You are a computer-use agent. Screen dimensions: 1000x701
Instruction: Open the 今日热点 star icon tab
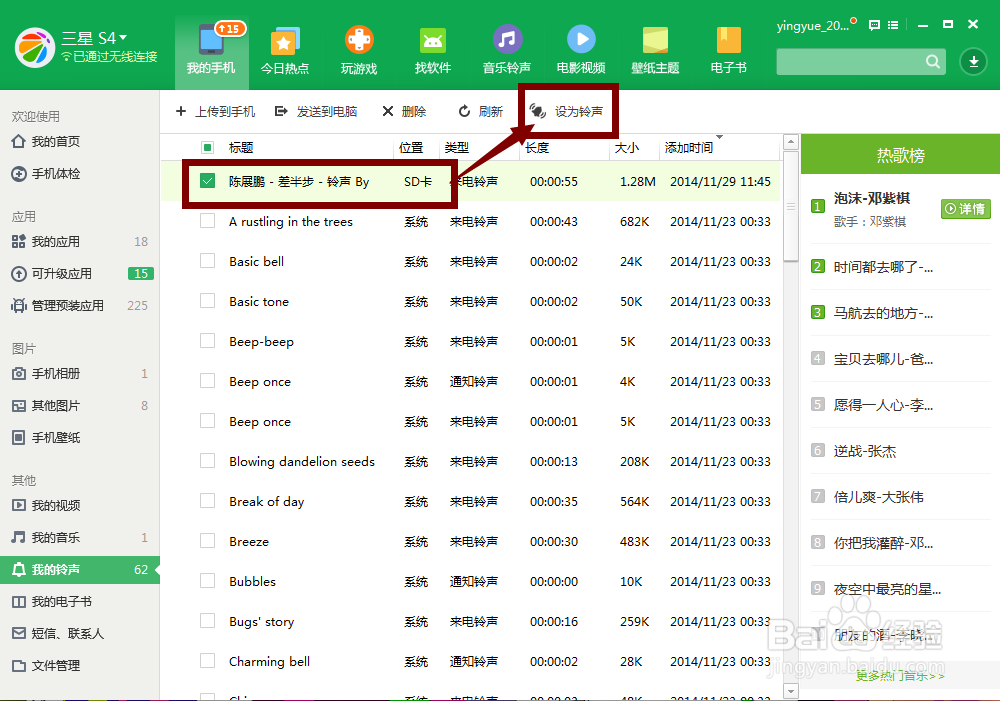(284, 42)
